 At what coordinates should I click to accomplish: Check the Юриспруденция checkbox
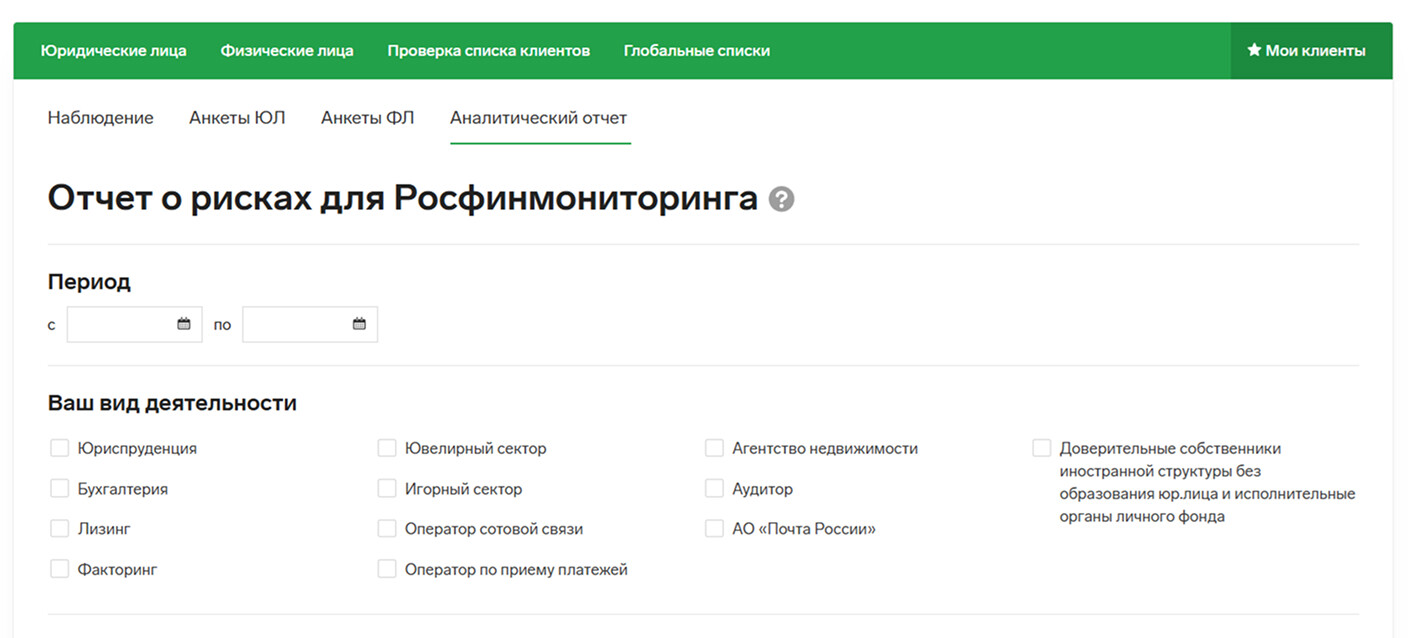(x=59, y=448)
